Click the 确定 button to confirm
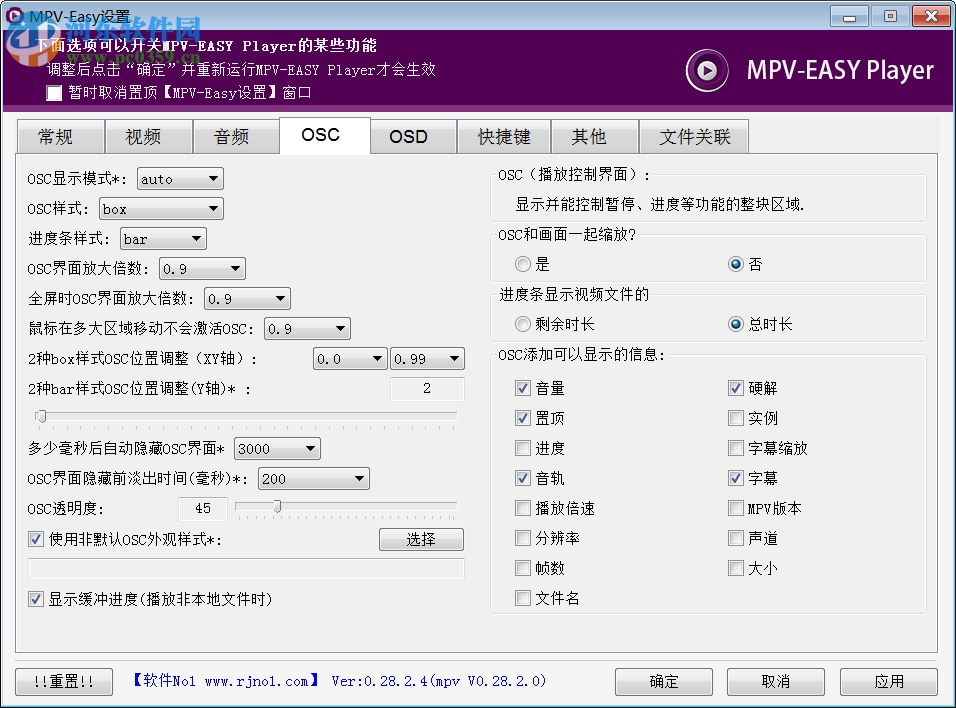Image resolution: width=956 pixels, height=708 pixels. [663, 682]
